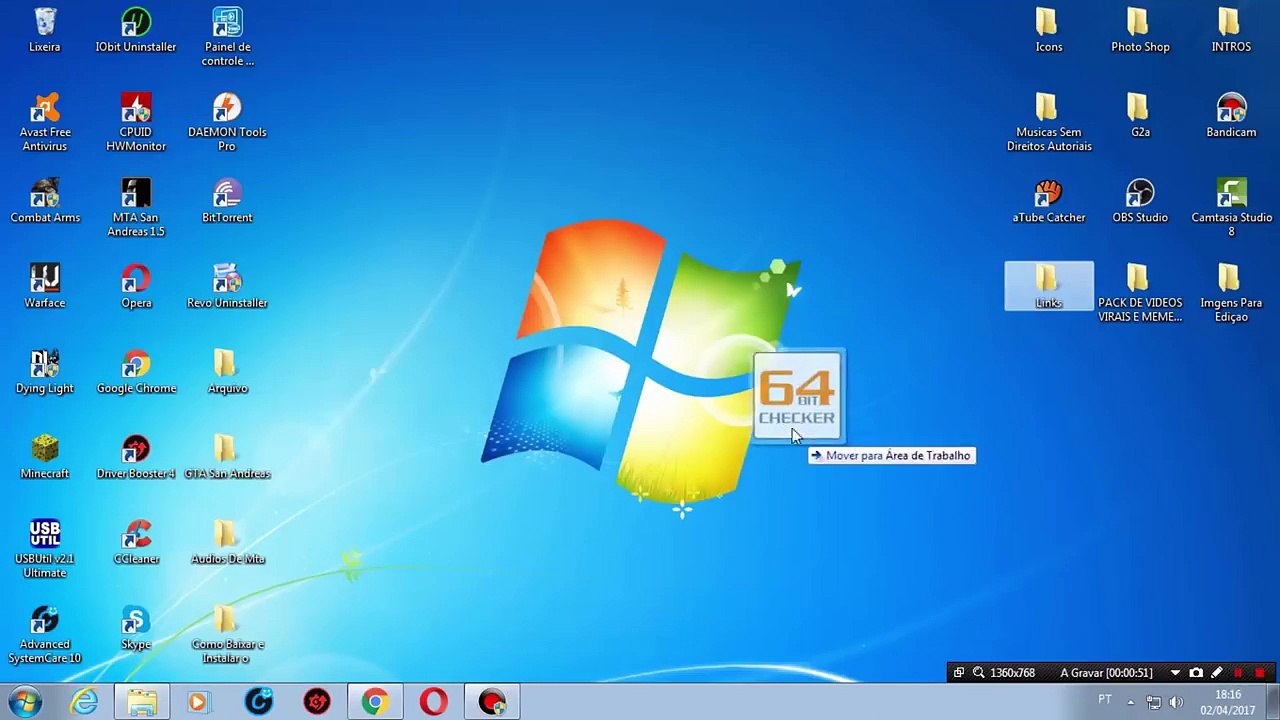Image resolution: width=1280 pixels, height=720 pixels.
Task: Select MTA San Andreas 1.5 shortcut
Action: (x=136, y=208)
